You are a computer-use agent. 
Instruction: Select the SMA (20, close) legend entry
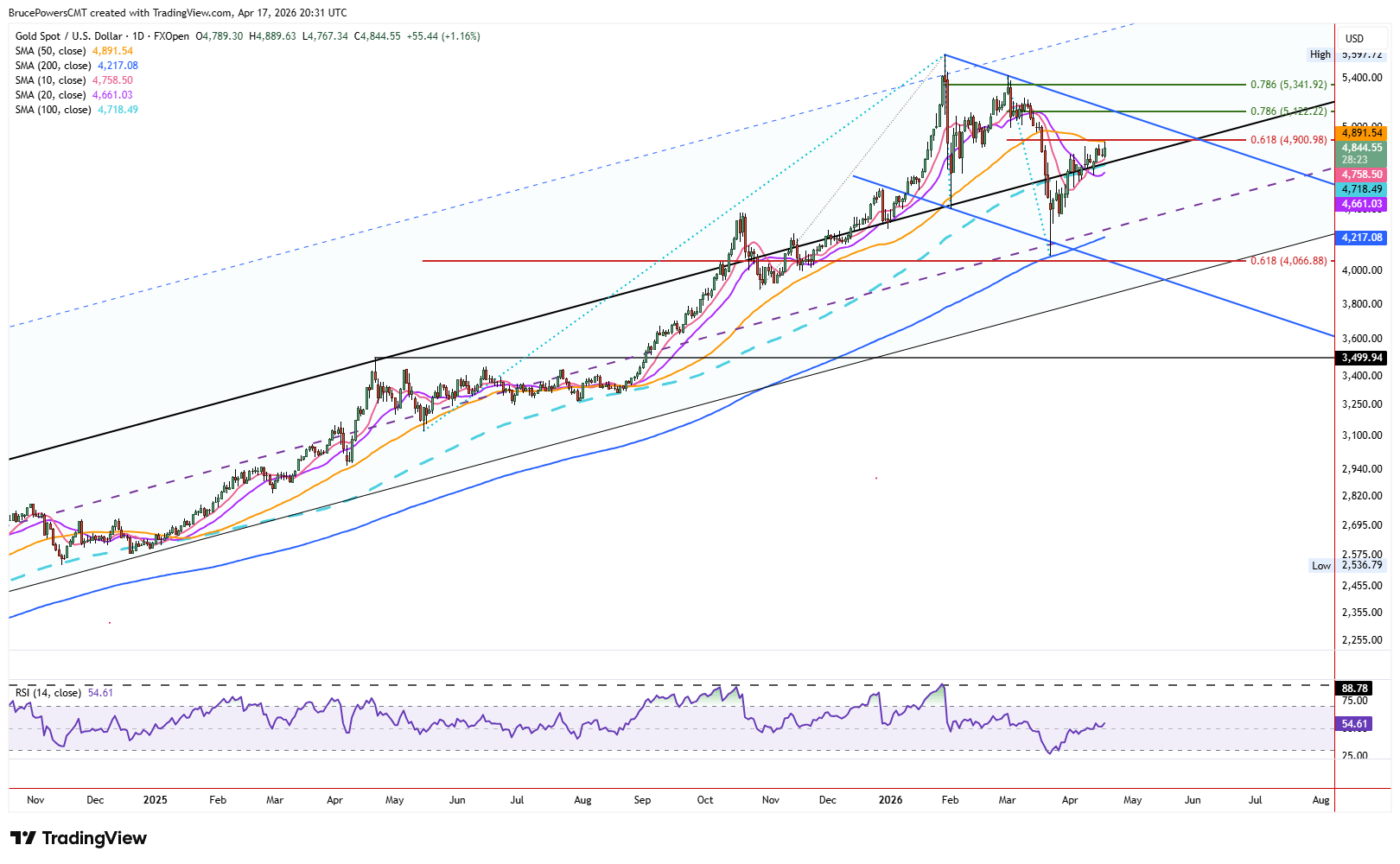click(74, 95)
